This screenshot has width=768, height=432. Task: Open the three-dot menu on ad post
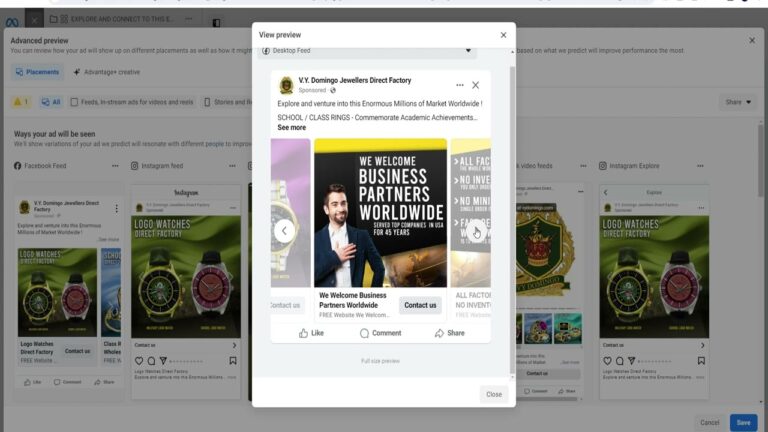[x=459, y=85]
